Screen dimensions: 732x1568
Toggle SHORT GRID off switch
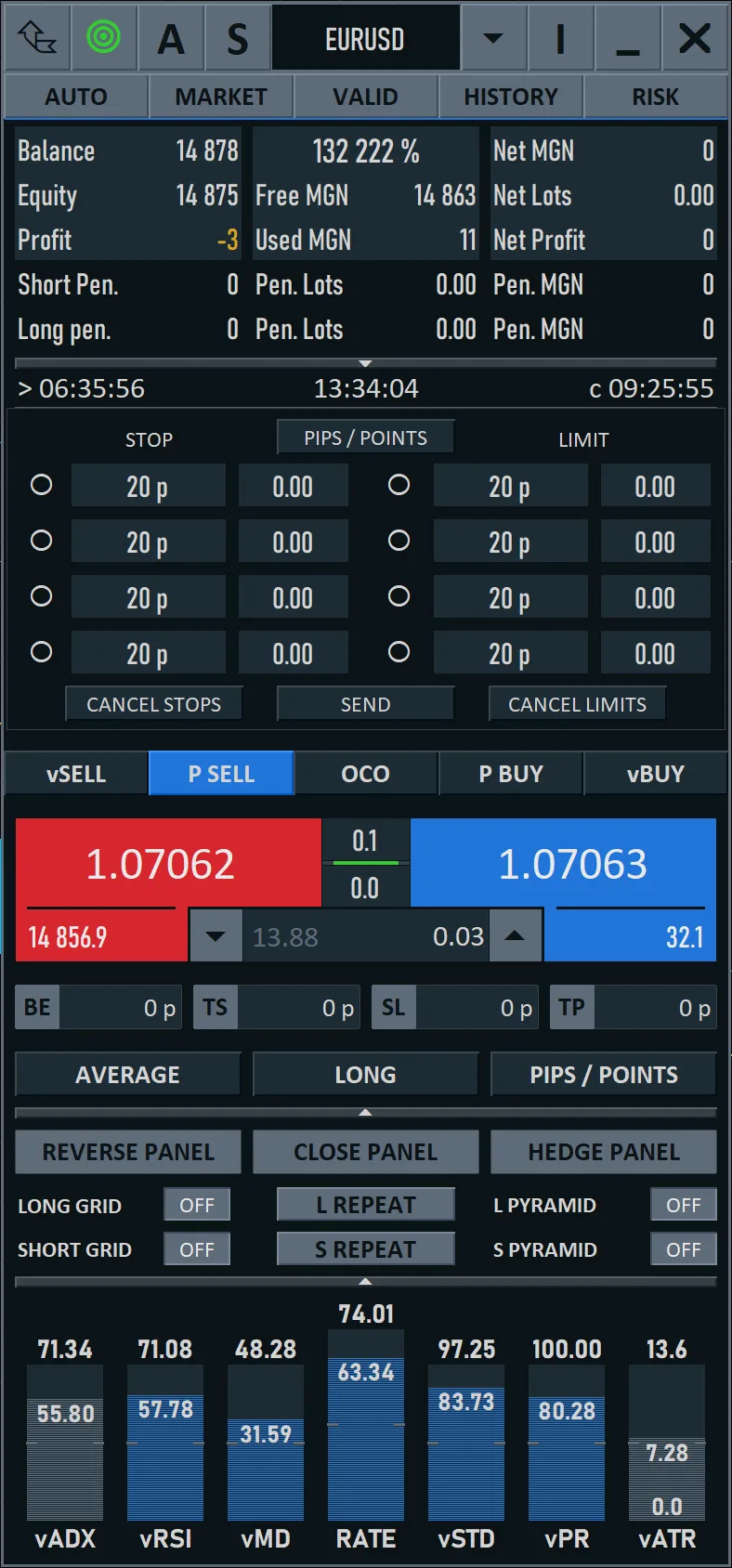tap(197, 1249)
